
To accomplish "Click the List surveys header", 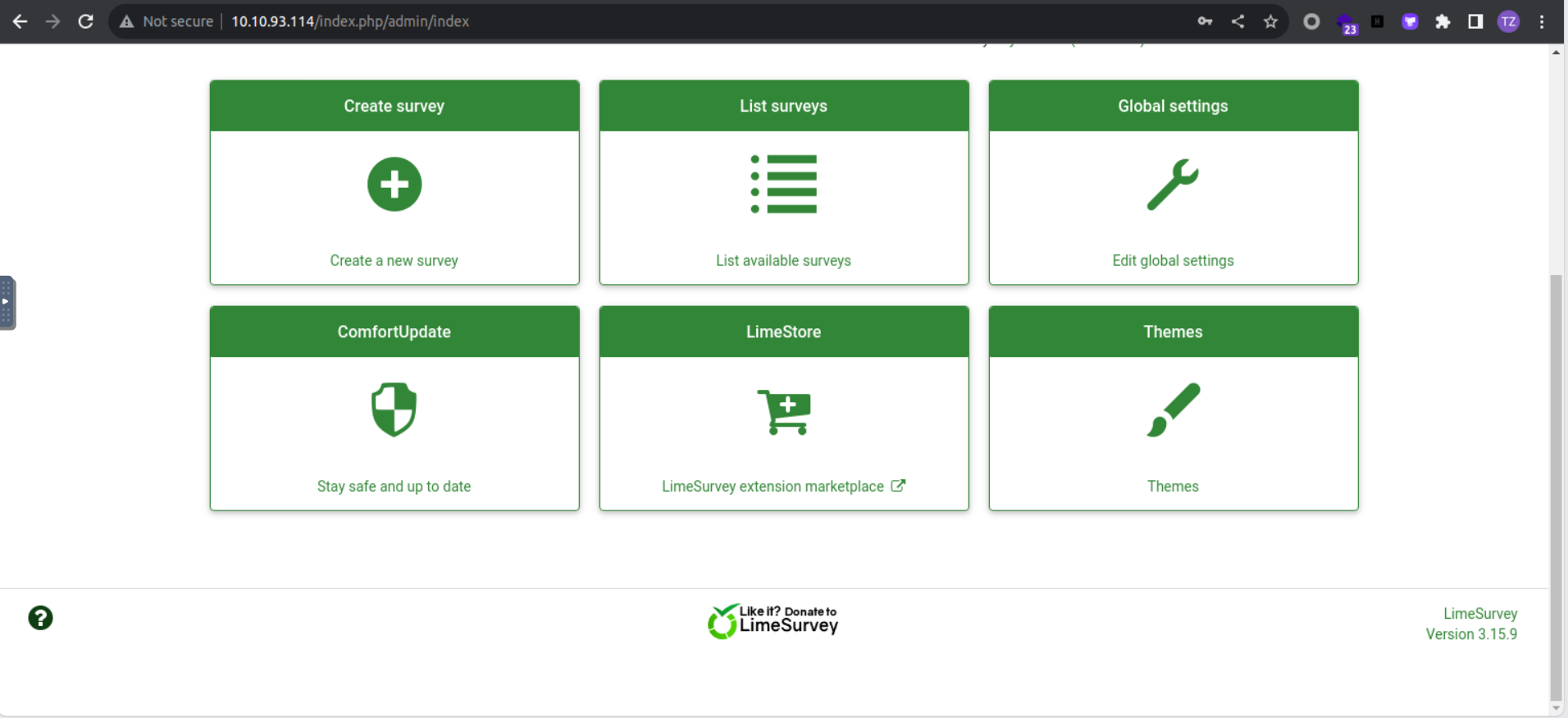I will (784, 106).
